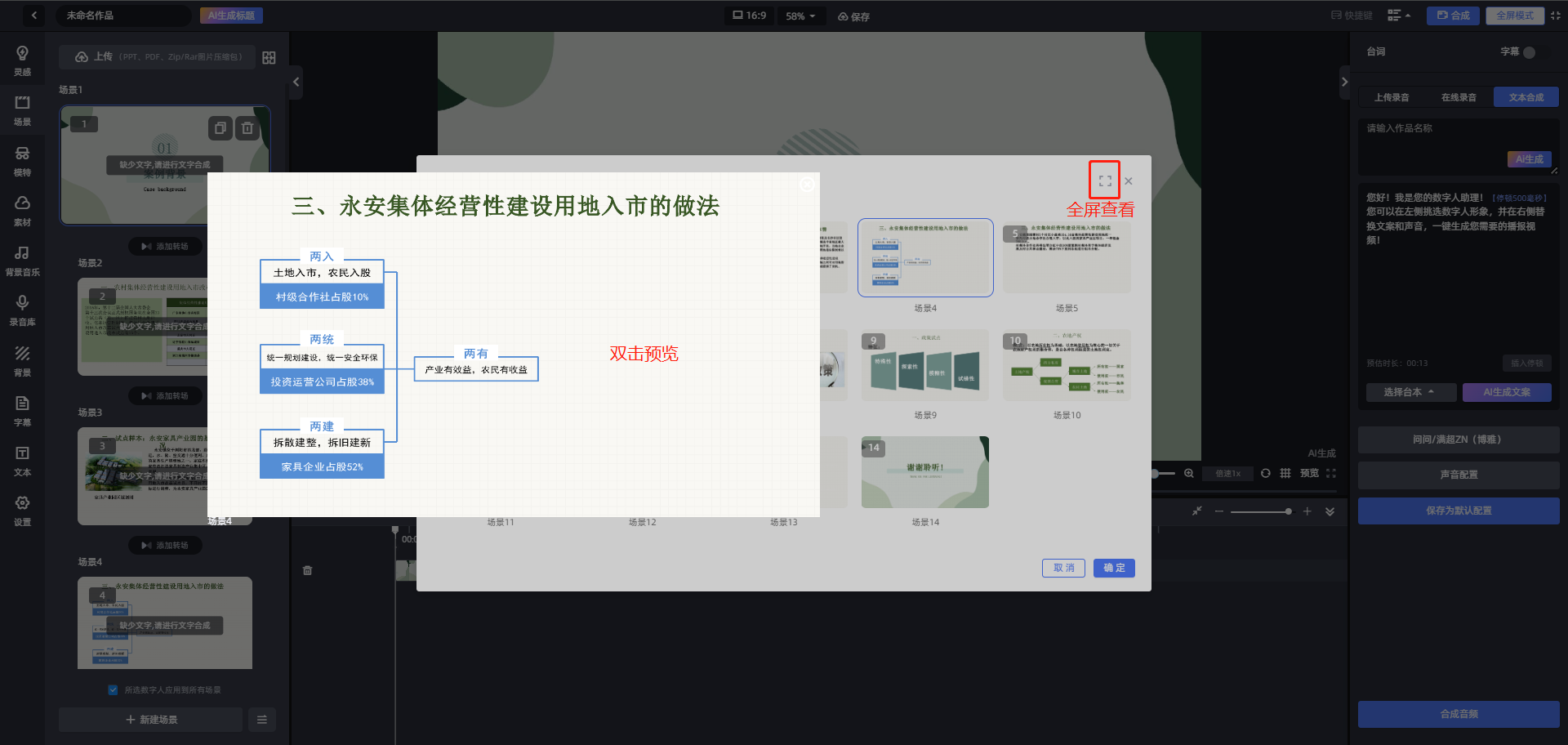Exit fullscreen mode with the shrink icon
Viewport: 1568px width, 745px height.
tap(1555, 16)
